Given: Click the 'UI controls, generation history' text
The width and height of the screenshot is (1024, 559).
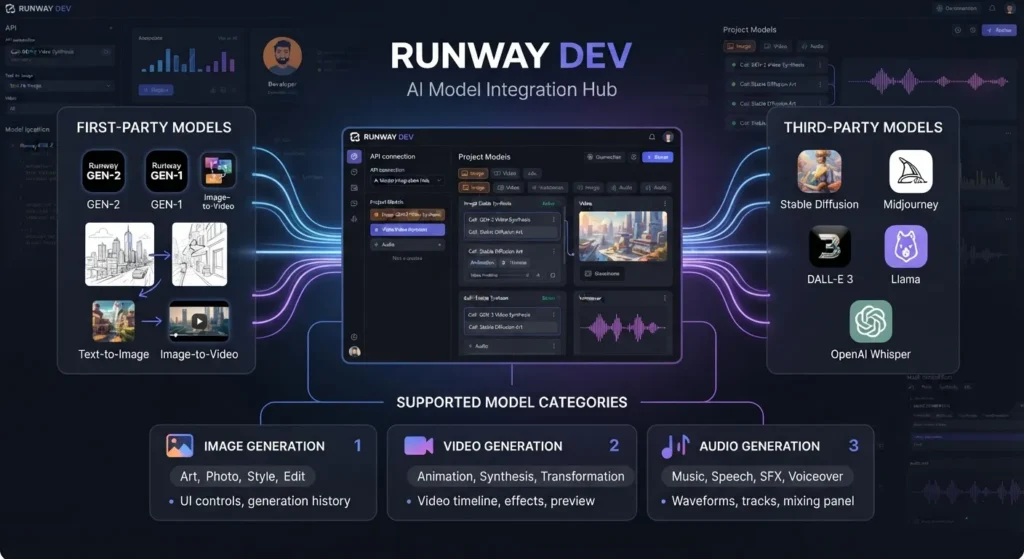Looking at the screenshot, I should (265, 501).
